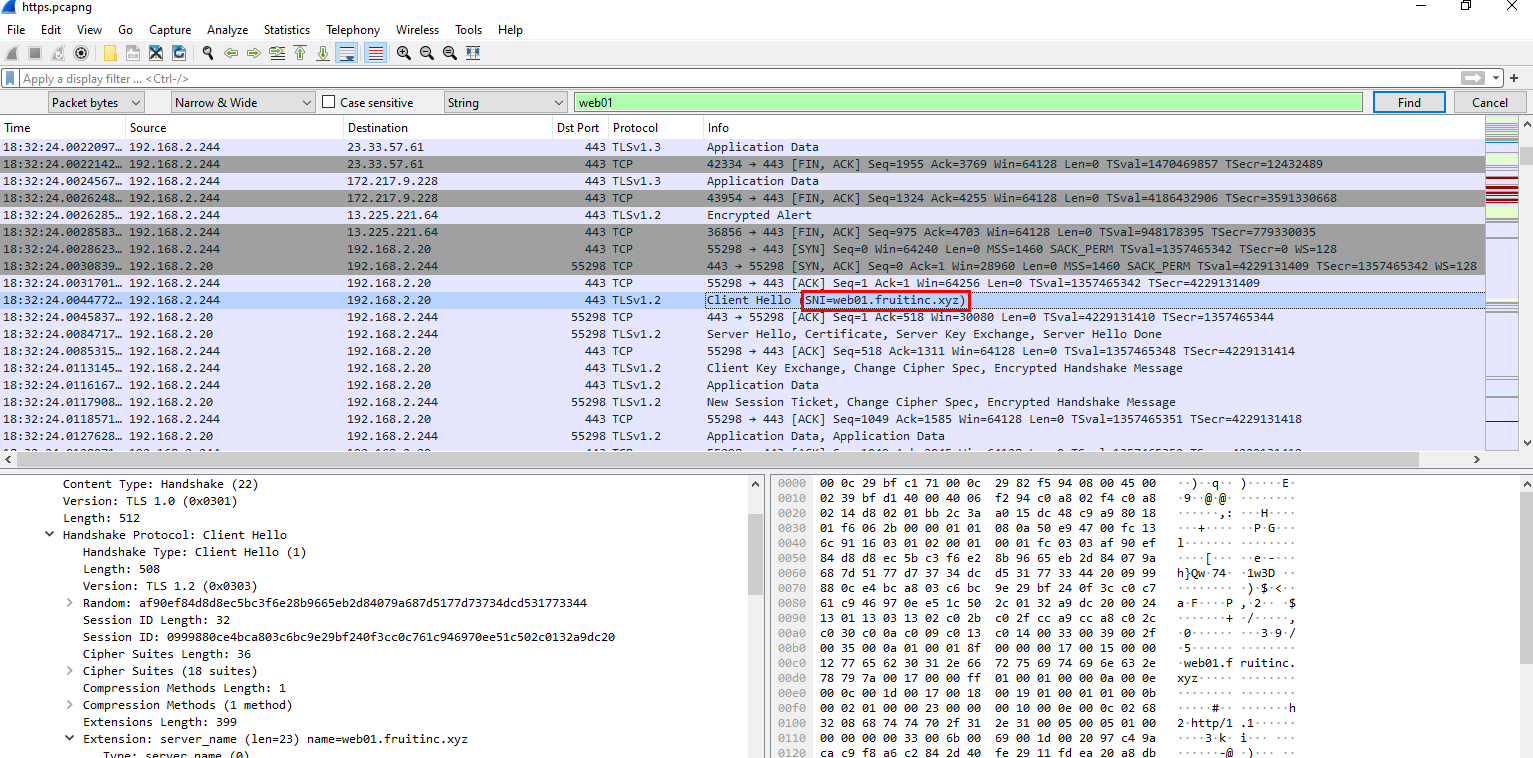Image resolution: width=1533 pixels, height=758 pixels.
Task: Reload the capture file
Action: [x=179, y=53]
